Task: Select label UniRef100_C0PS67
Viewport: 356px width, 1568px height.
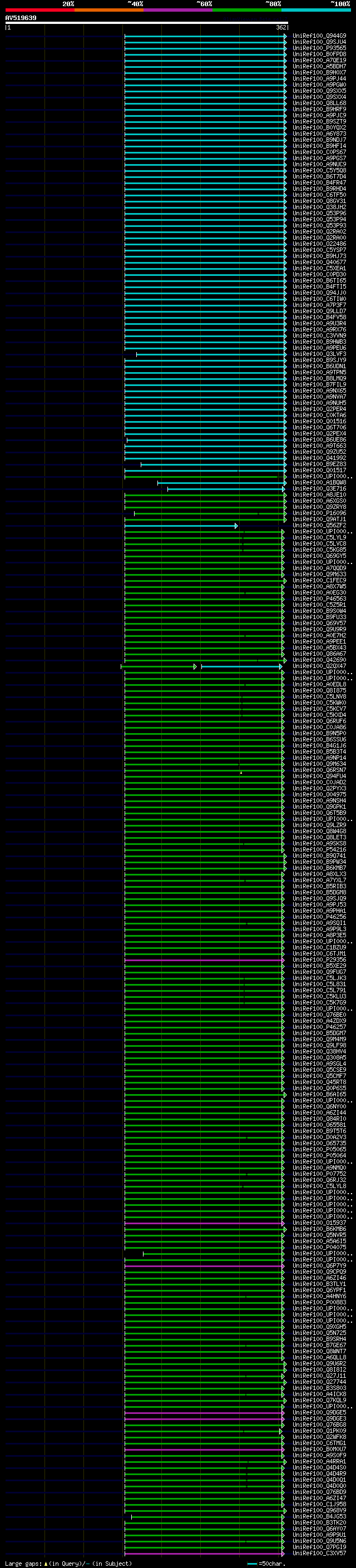Action: [x=319, y=152]
